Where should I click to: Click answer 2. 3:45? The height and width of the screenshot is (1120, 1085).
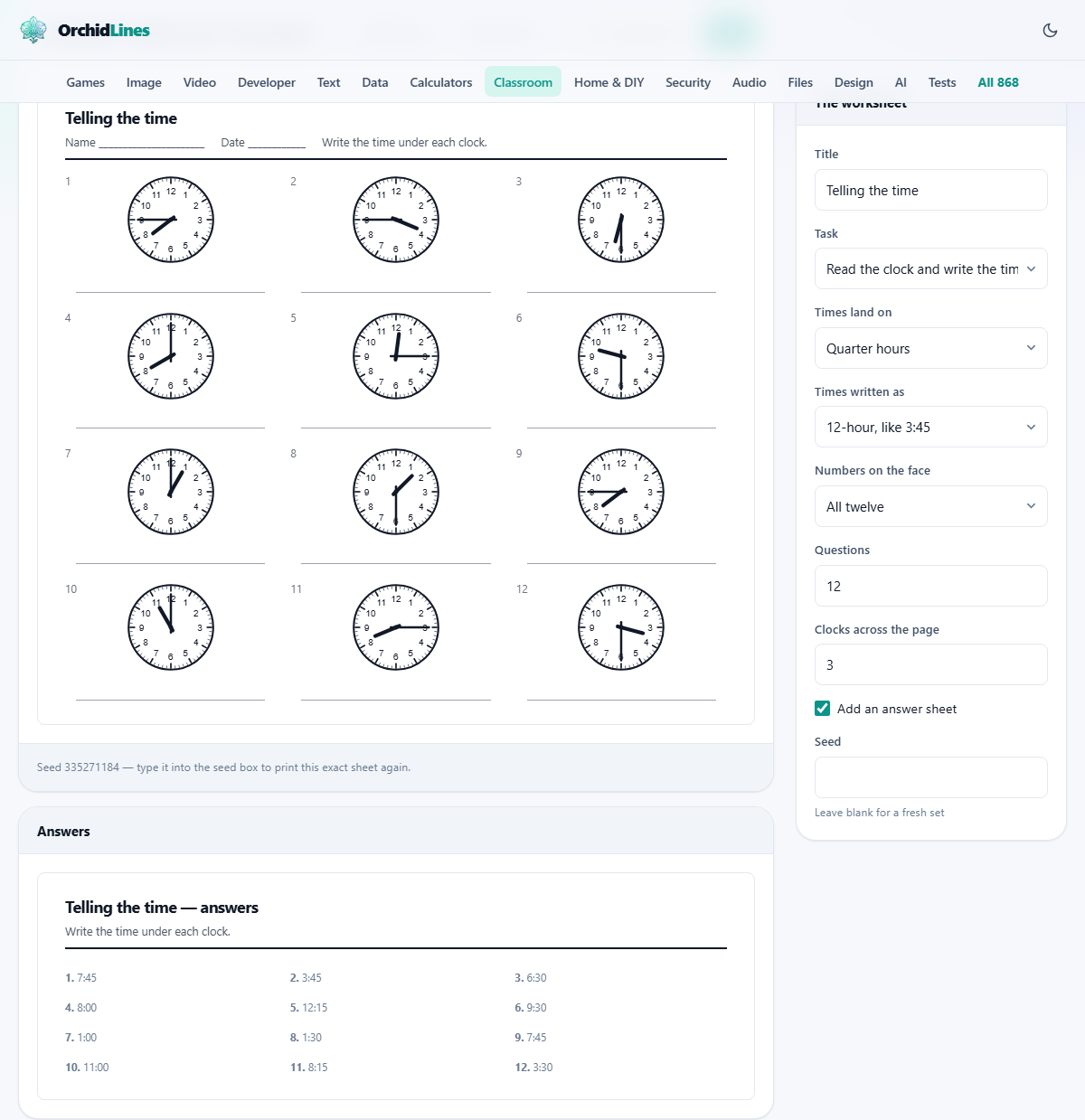(306, 978)
